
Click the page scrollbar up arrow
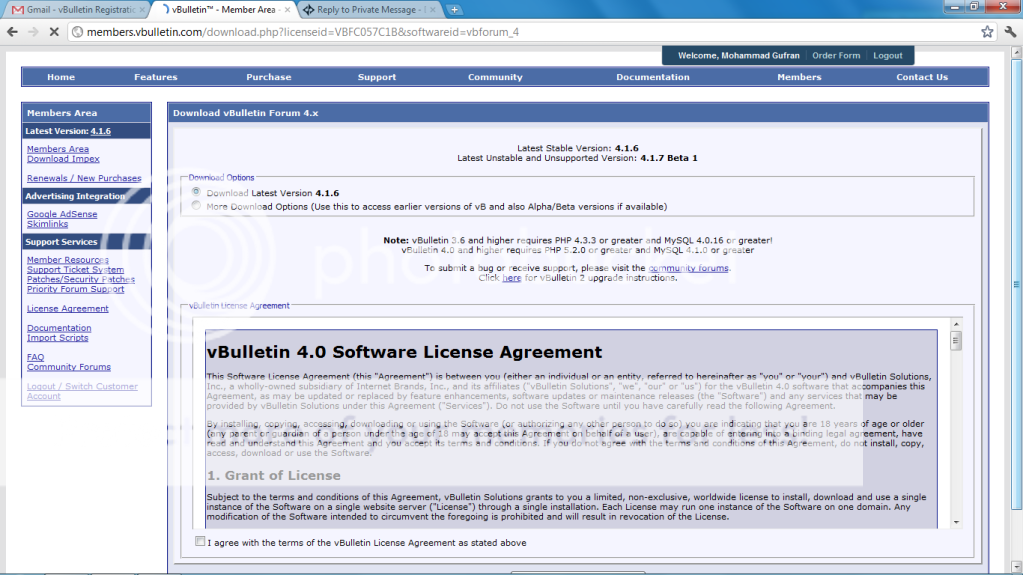click(x=1016, y=51)
